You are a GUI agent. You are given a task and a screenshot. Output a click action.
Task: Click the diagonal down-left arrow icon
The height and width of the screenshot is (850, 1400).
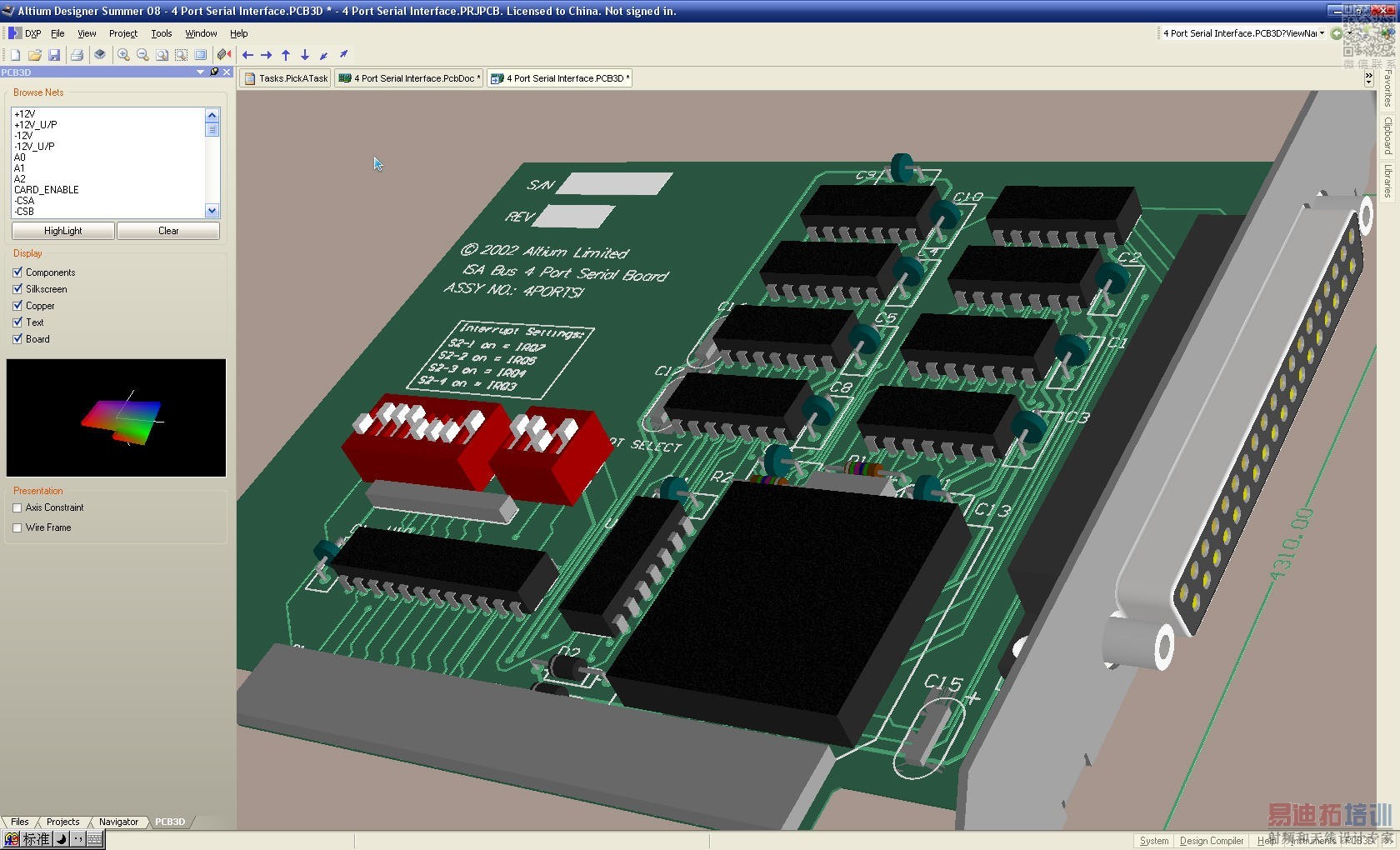[x=324, y=55]
